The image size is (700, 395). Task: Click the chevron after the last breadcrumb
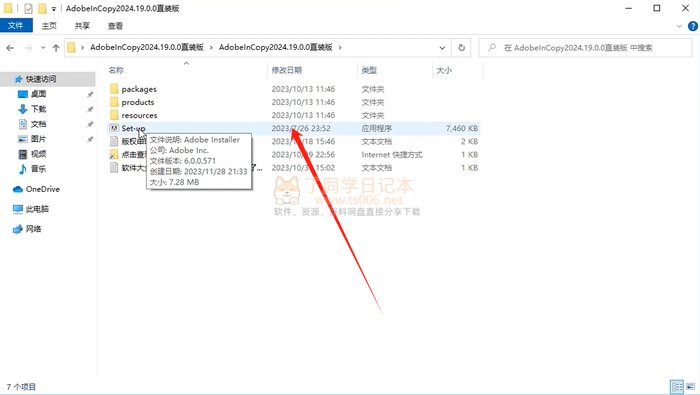(340, 47)
